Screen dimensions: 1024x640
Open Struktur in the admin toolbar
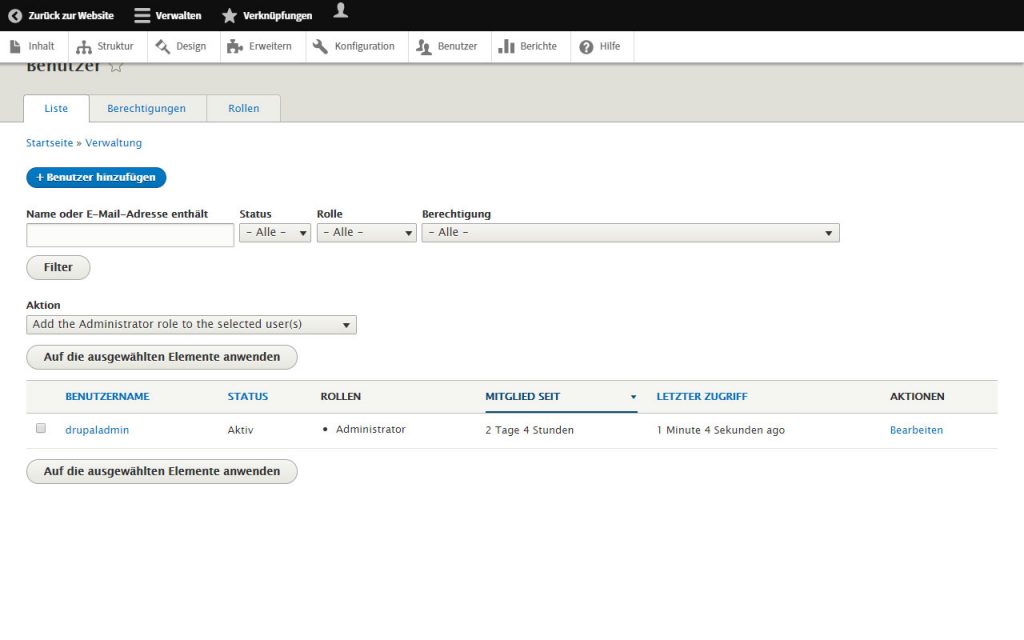(x=106, y=46)
